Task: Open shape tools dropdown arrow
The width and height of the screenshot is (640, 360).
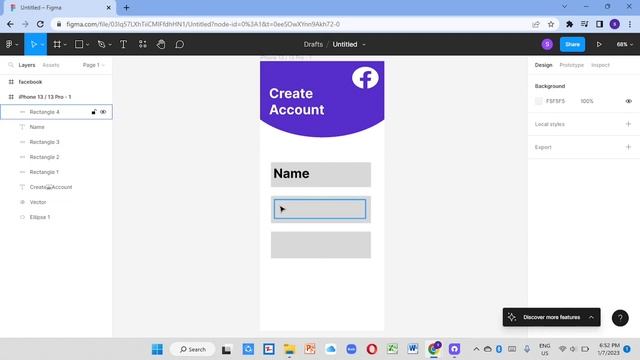Action: (87, 44)
